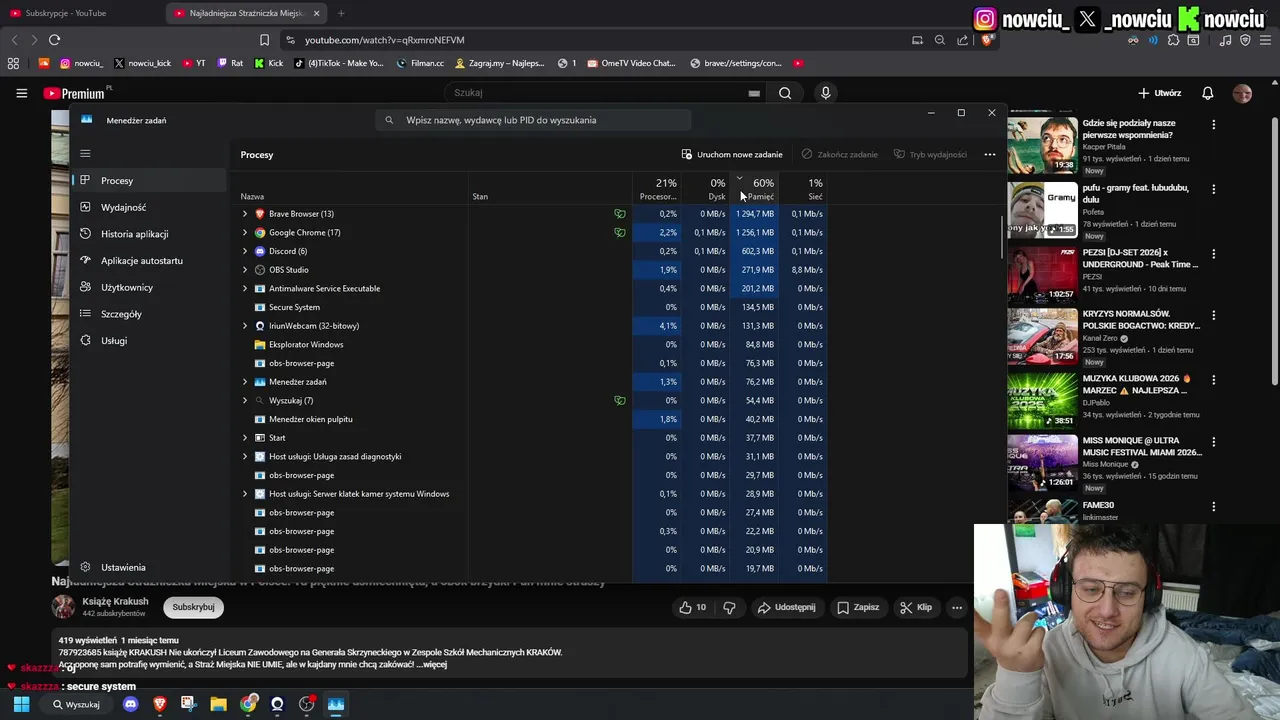Click Google Chrome efficiency leaf icon
This screenshot has width=1280, height=720.
coord(620,232)
